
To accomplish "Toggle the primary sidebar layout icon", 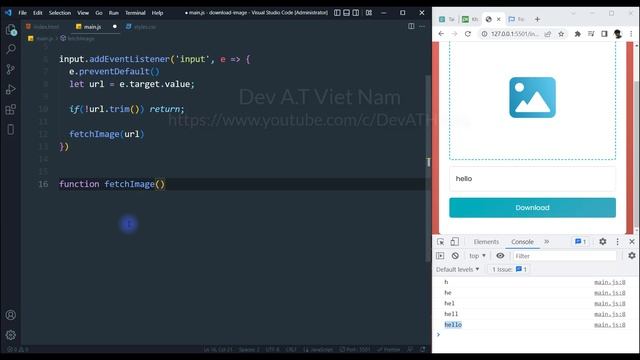I will point(337,13).
